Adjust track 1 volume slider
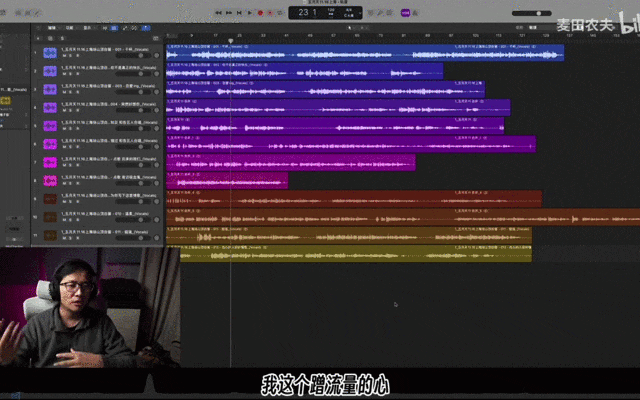 (132, 56)
